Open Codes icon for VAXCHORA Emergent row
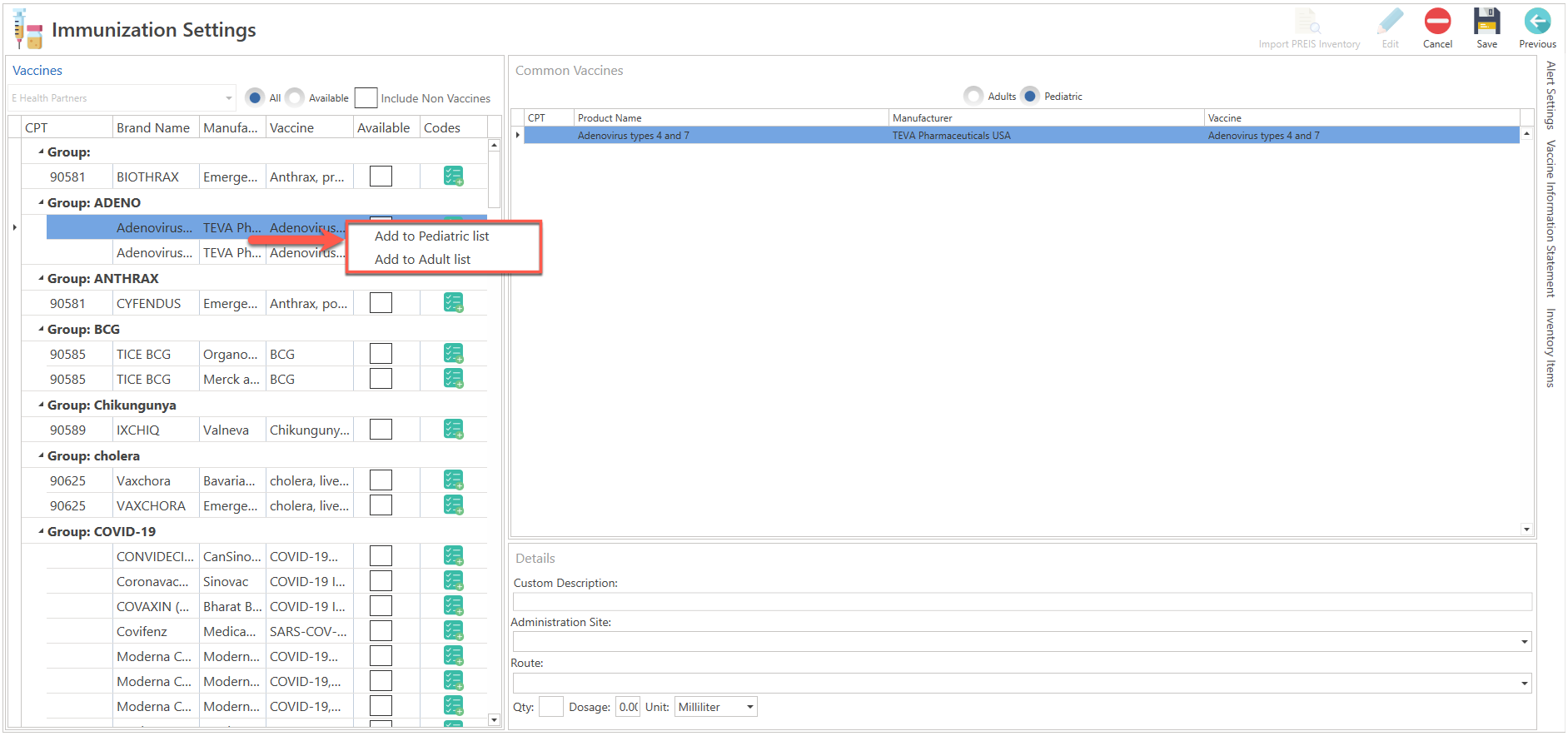This screenshot has width=1568, height=736. pos(453,505)
